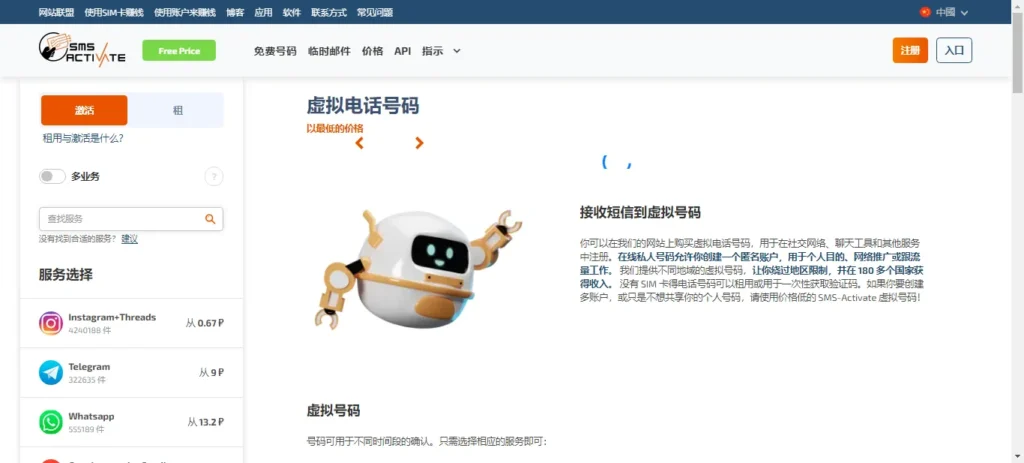Click the orange 注册 register button

pos(910,50)
